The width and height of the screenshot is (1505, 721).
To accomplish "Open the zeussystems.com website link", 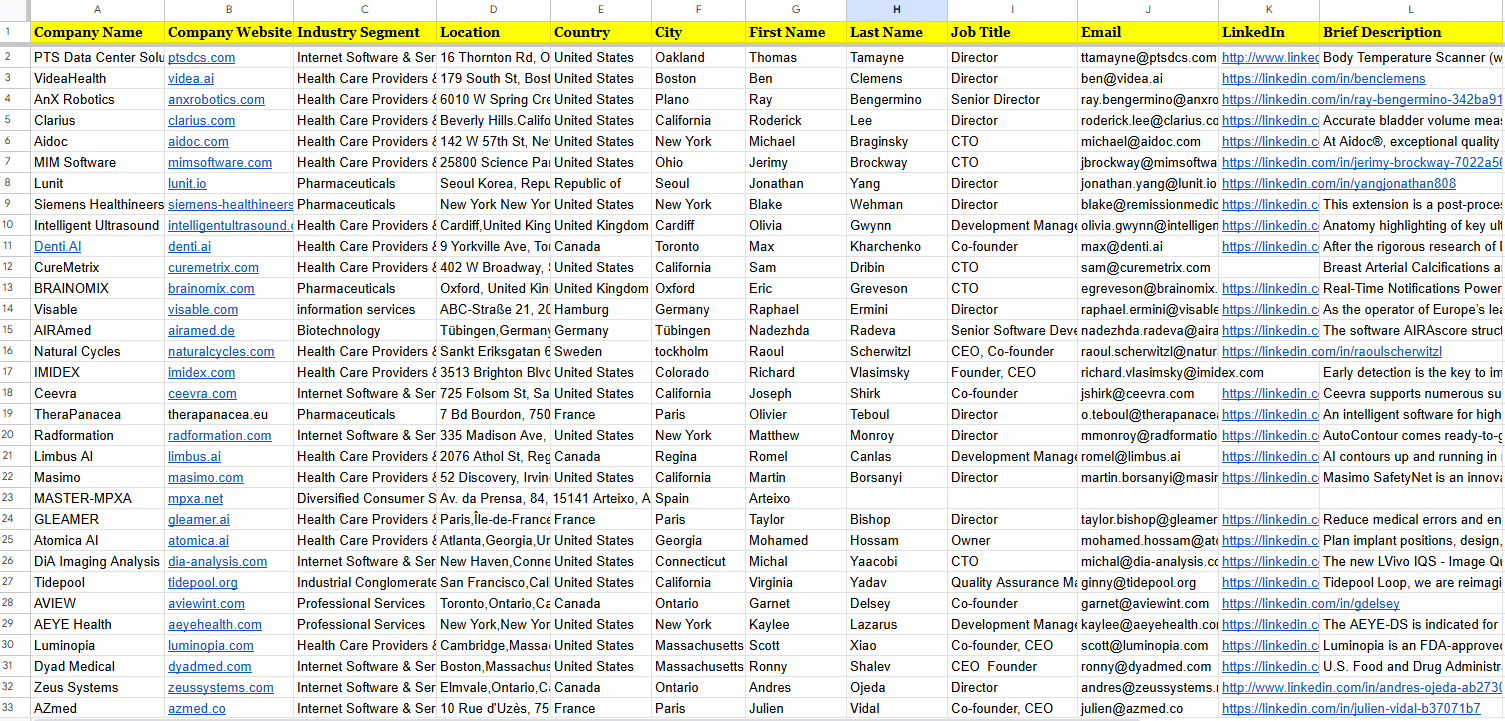I will 220,688.
